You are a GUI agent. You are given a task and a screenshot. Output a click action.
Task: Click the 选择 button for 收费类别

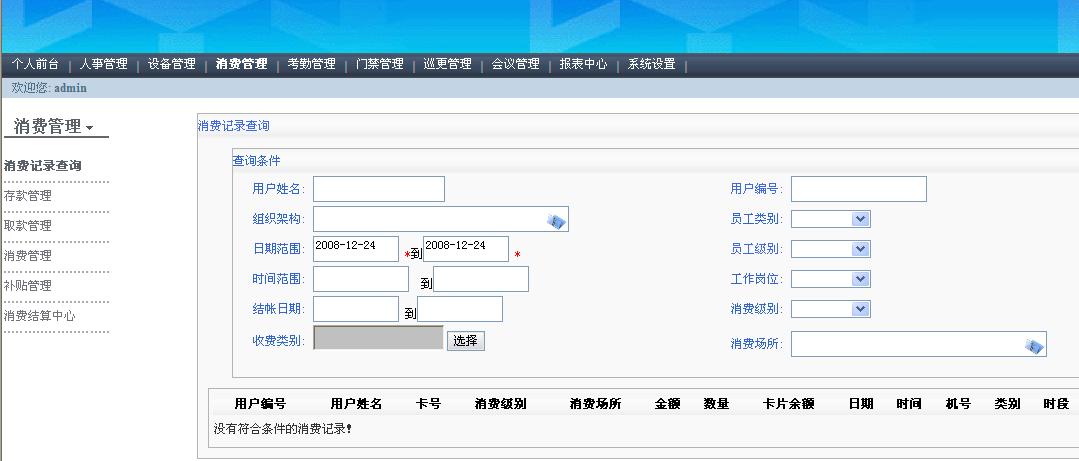(466, 341)
